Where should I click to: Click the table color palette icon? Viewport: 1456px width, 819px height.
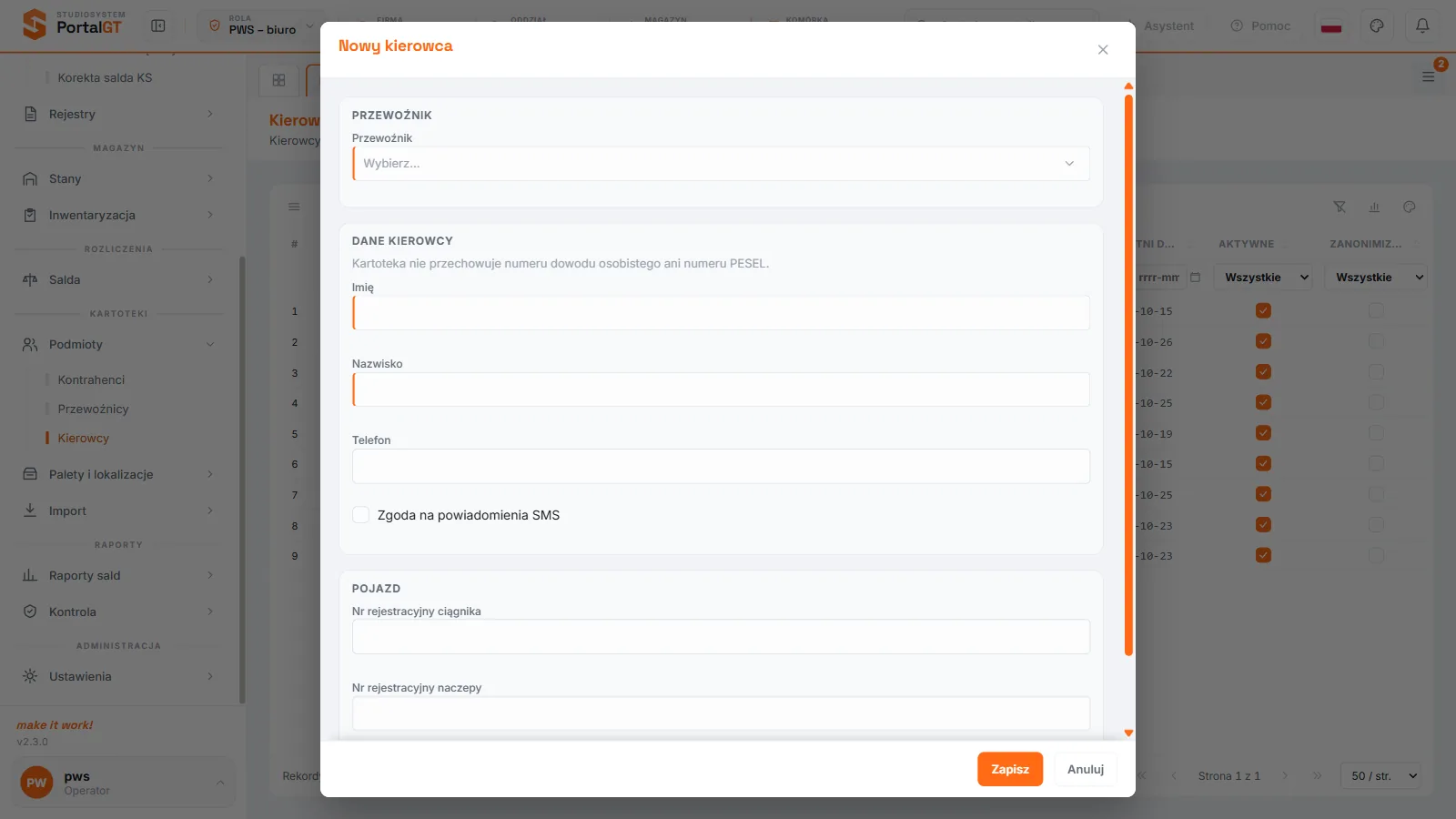[x=1409, y=207]
